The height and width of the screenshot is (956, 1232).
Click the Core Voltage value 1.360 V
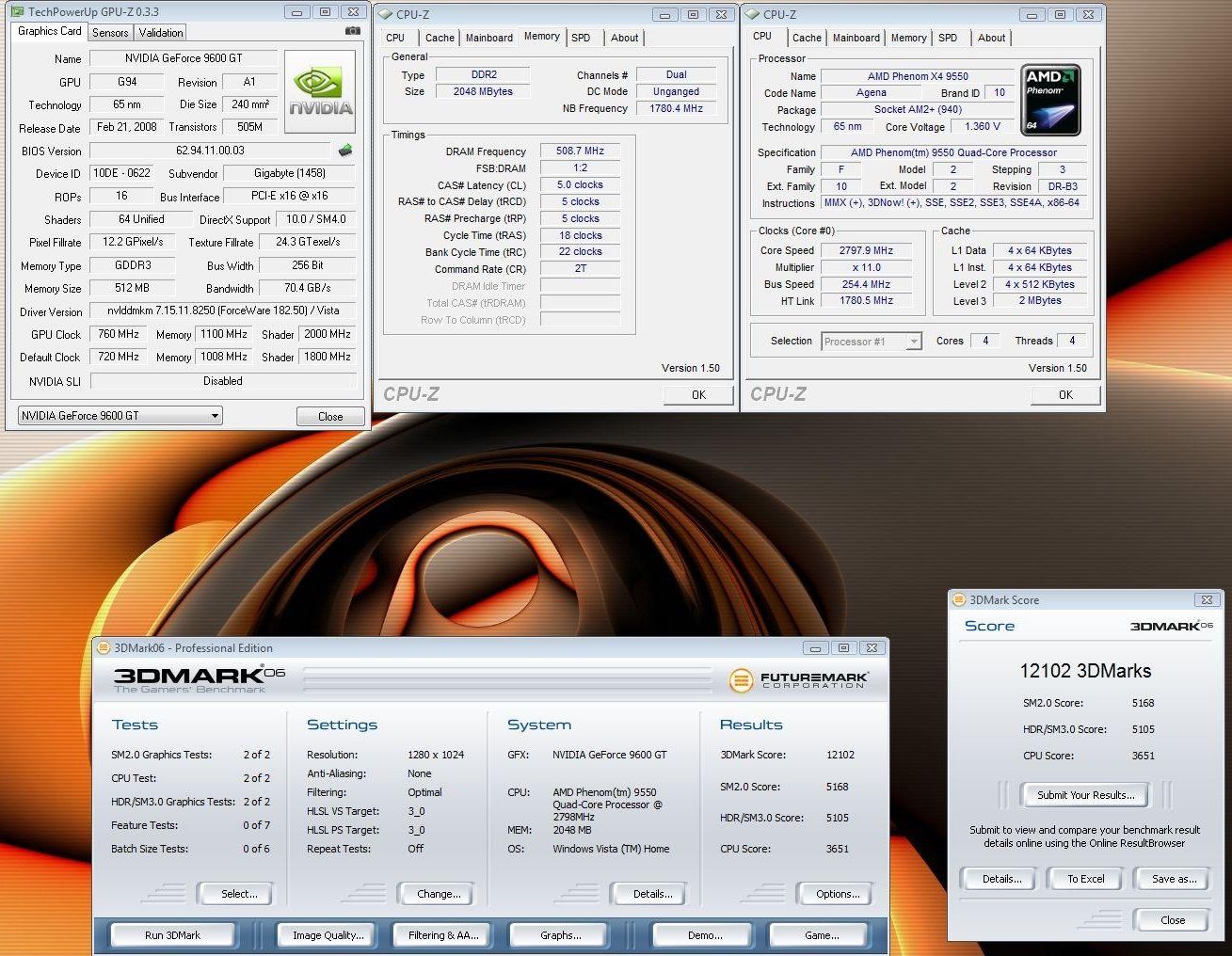pos(983,126)
